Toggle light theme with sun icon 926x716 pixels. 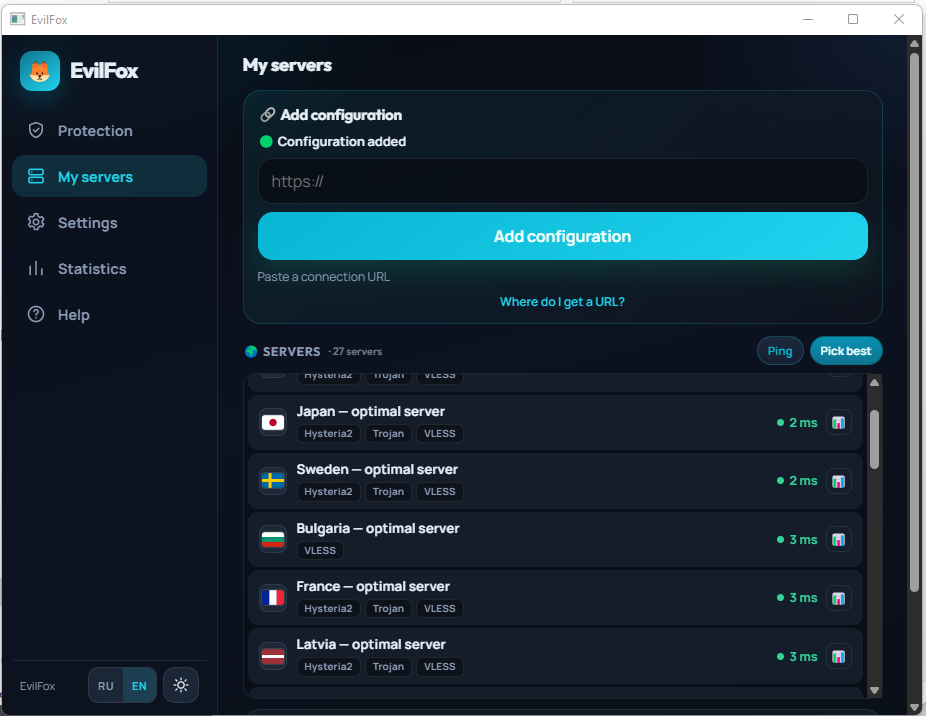click(x=181, y=685)
